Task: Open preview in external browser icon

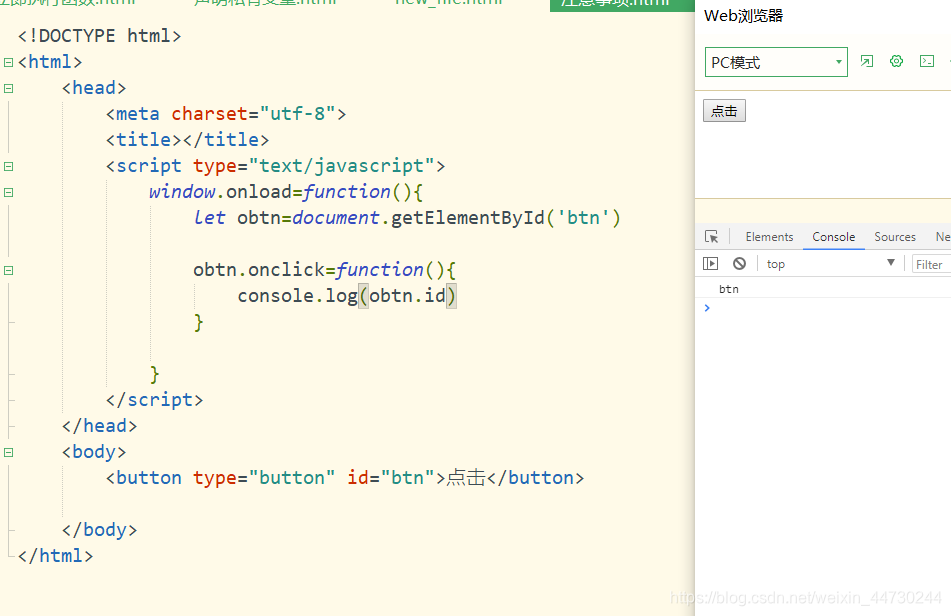Action: tap(867, 61)
